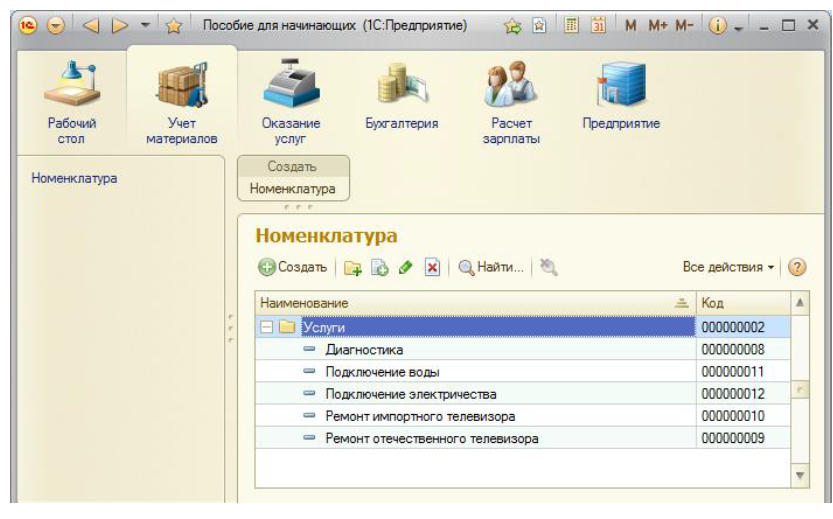Switch to Учет материалов section
Viewport: 833px width, 519px height.
tap(182, 102)
